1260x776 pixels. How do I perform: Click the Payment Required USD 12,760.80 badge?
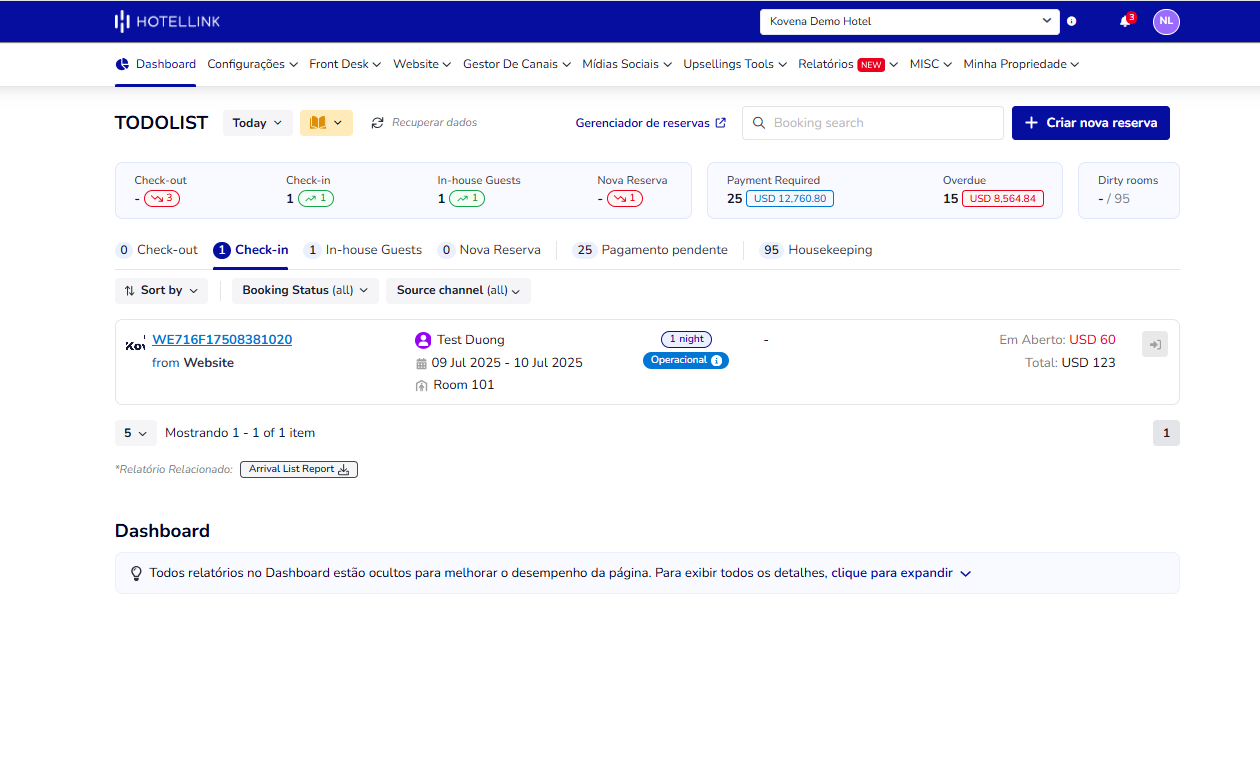790,198
